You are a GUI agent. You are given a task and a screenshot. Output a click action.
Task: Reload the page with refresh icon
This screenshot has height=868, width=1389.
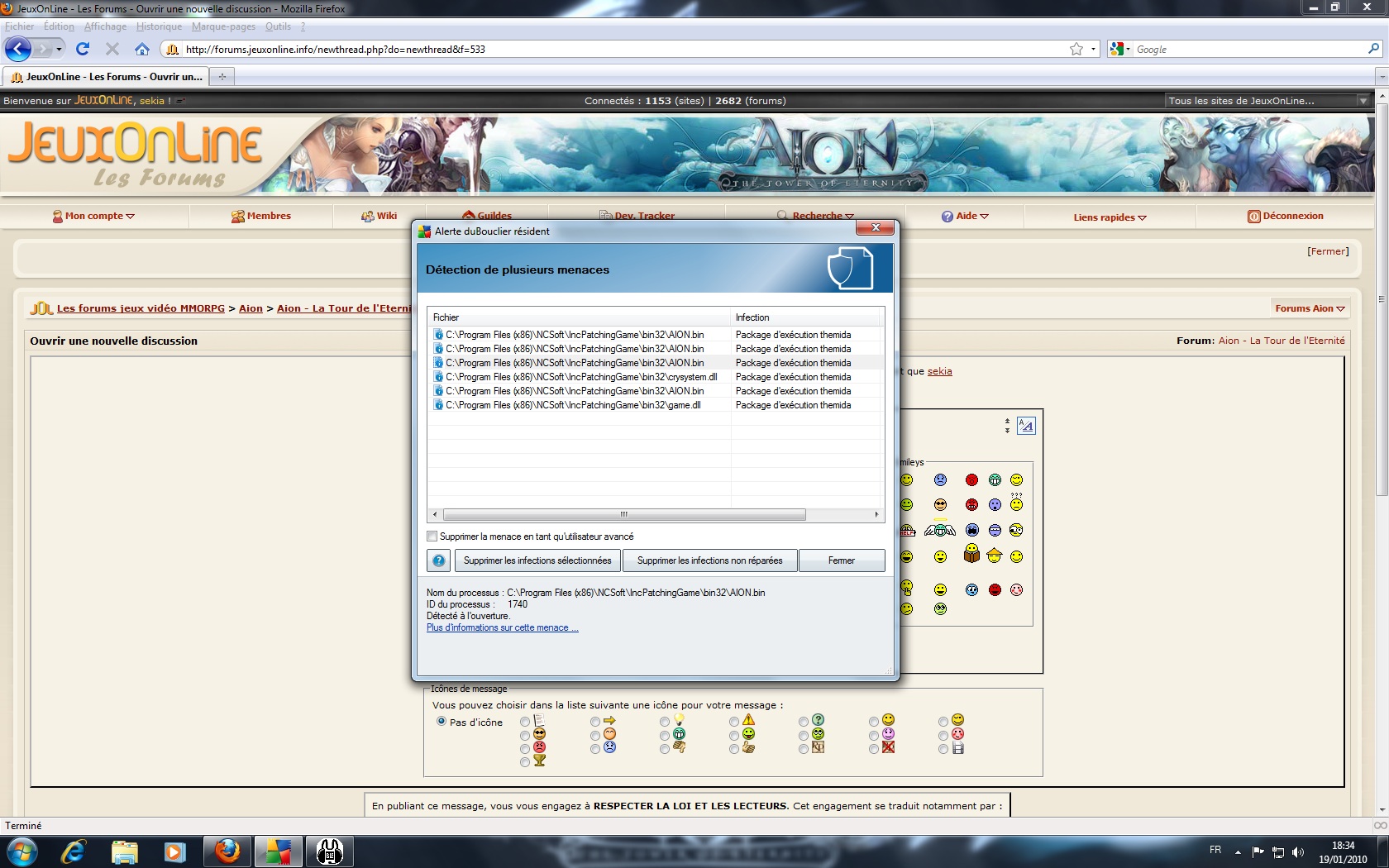[x=83, y=49]
